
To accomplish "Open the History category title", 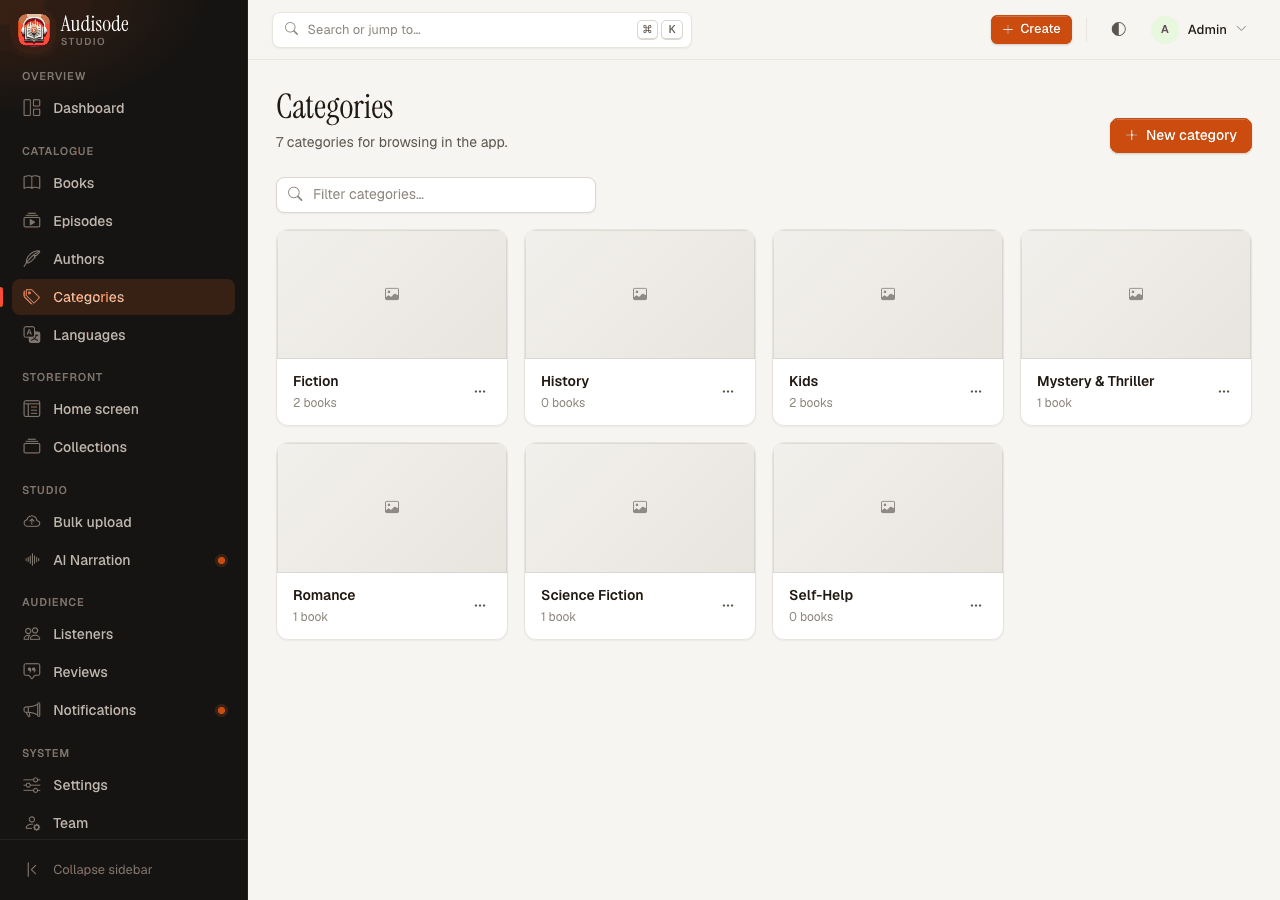I will (x=565, y=381).
